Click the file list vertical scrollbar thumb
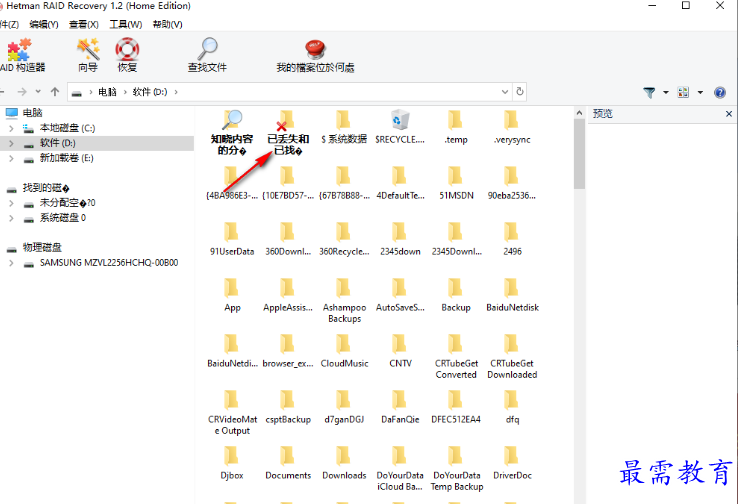The height and width of the screenshot is (504, 741). point(579,154)
